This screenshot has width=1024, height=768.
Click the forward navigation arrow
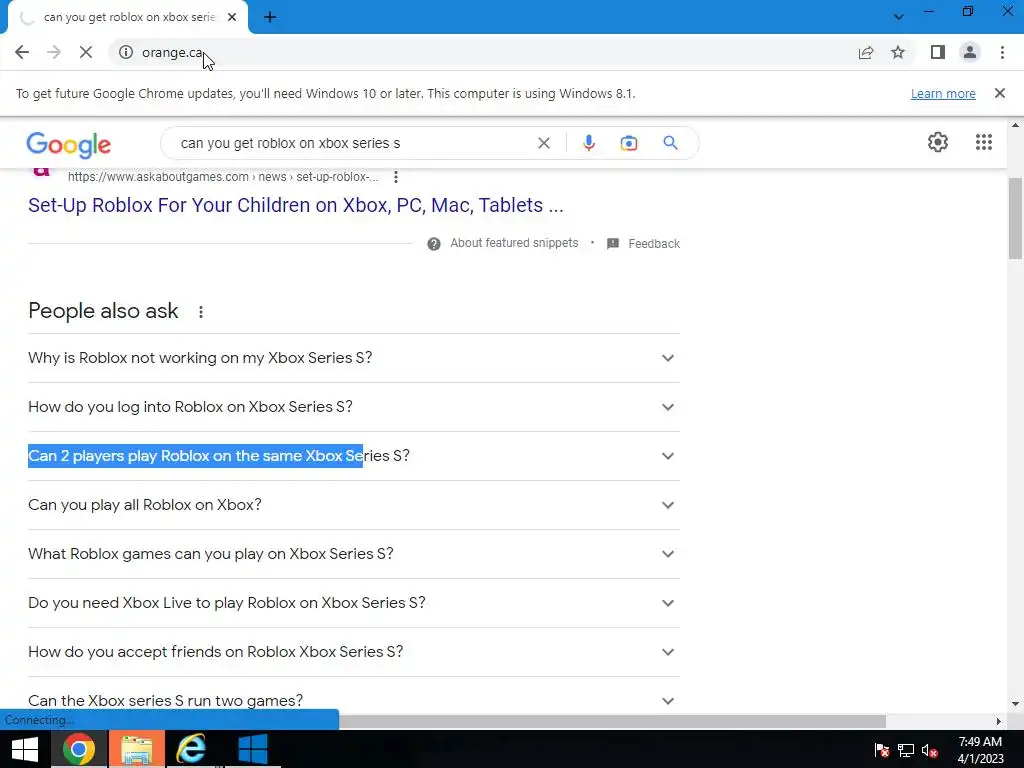click(x=54, y=52)
